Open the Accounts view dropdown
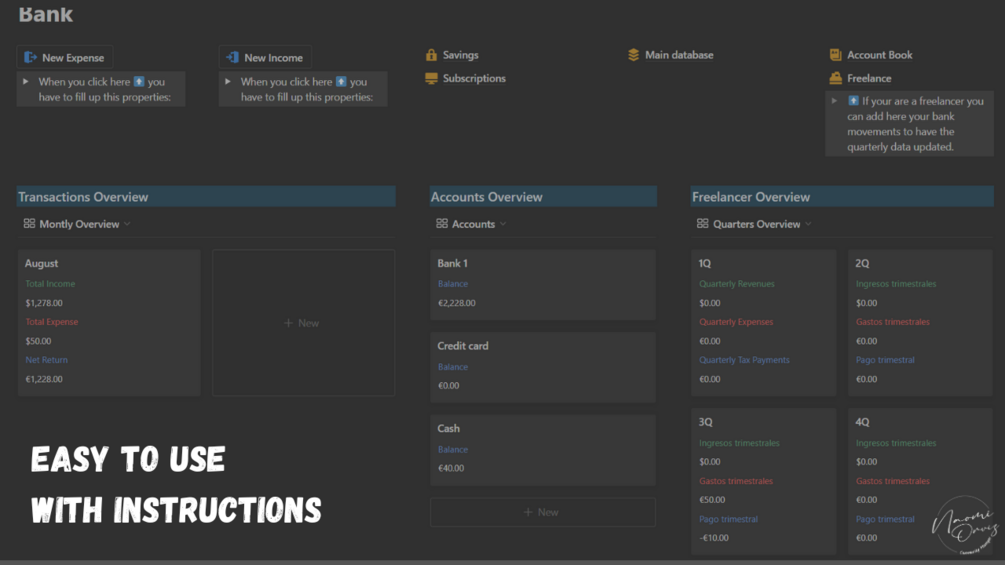This screenshot has width=1005, height=565. (x=503, y=224)
